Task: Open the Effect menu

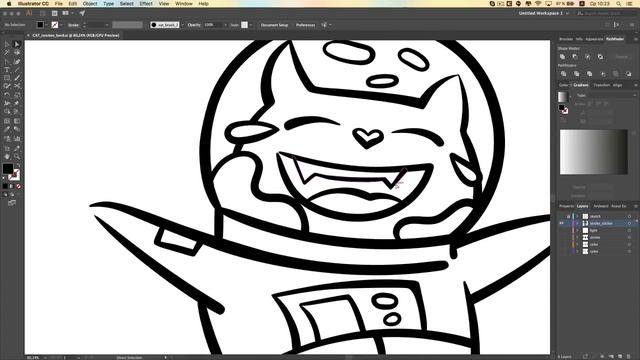Action: (x=146, y=4)
